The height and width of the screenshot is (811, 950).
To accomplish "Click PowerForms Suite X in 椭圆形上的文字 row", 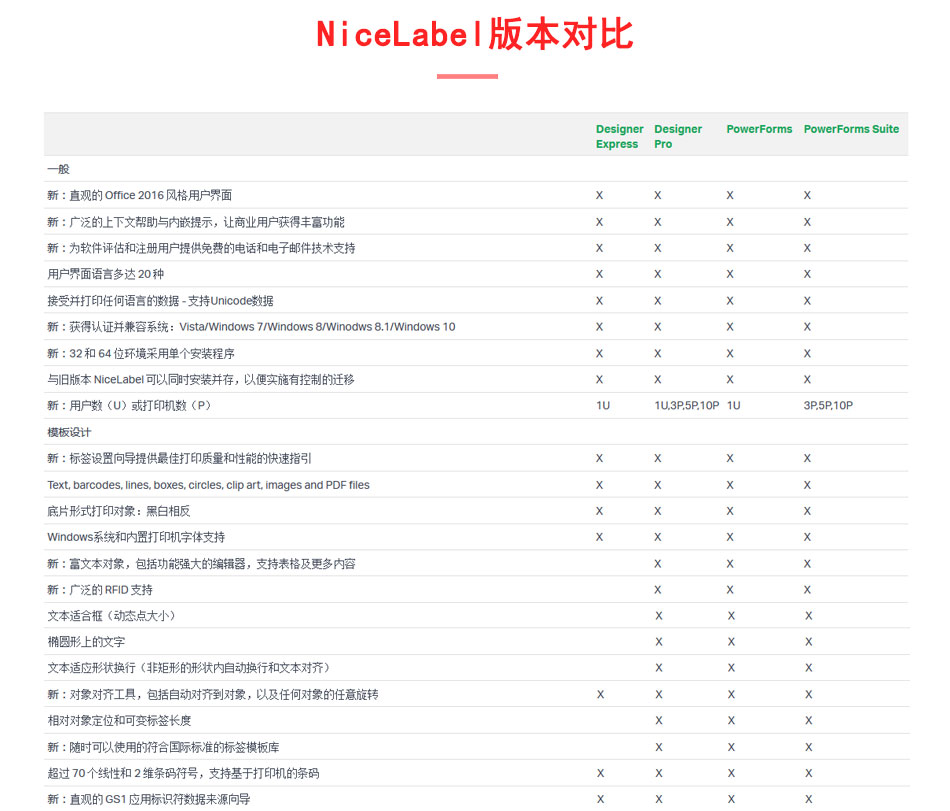I will 808,641.
